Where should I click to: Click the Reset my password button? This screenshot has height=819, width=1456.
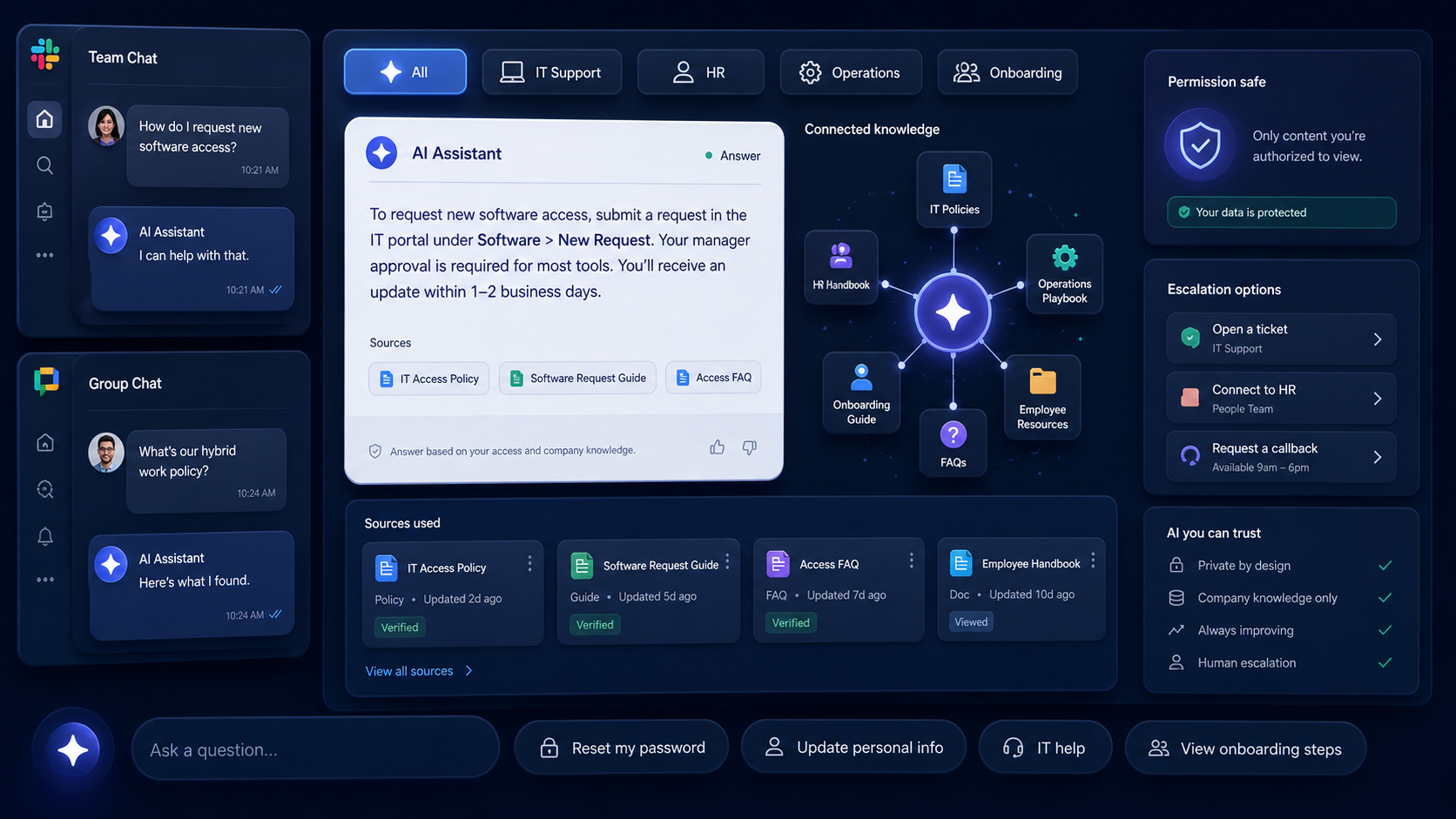[622, 748]
